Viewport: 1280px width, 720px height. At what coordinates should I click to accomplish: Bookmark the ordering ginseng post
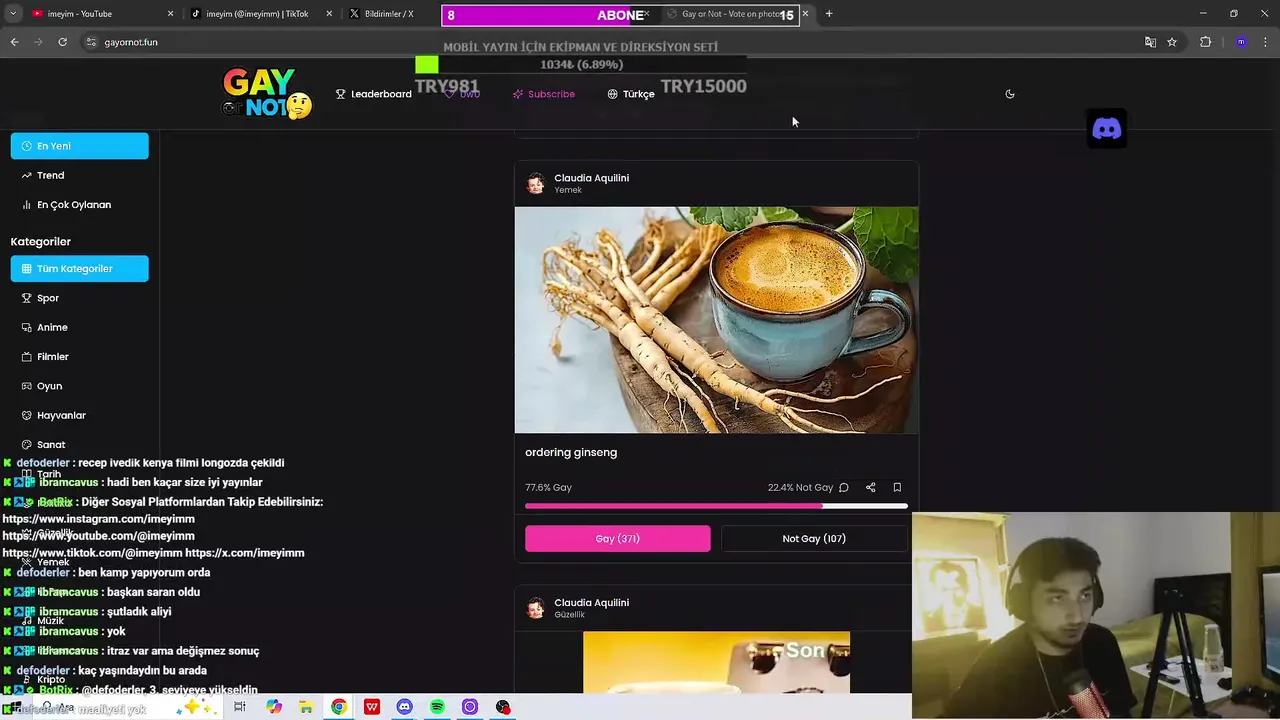(897, 488)
